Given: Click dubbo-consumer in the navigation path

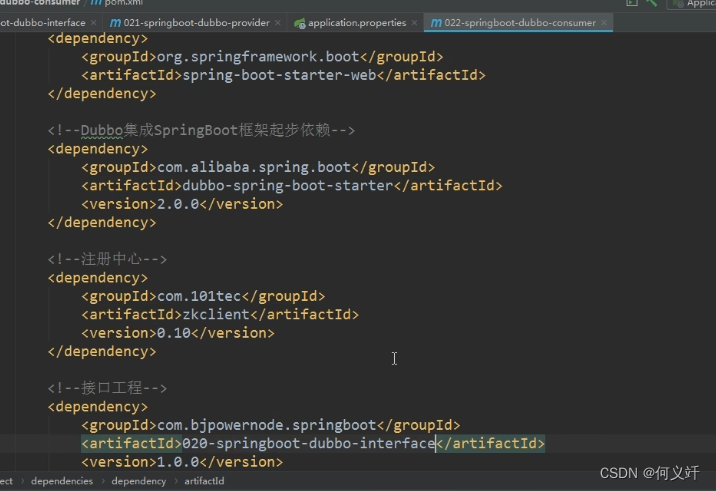Looking at the screenshot, I should coord(40,3).
